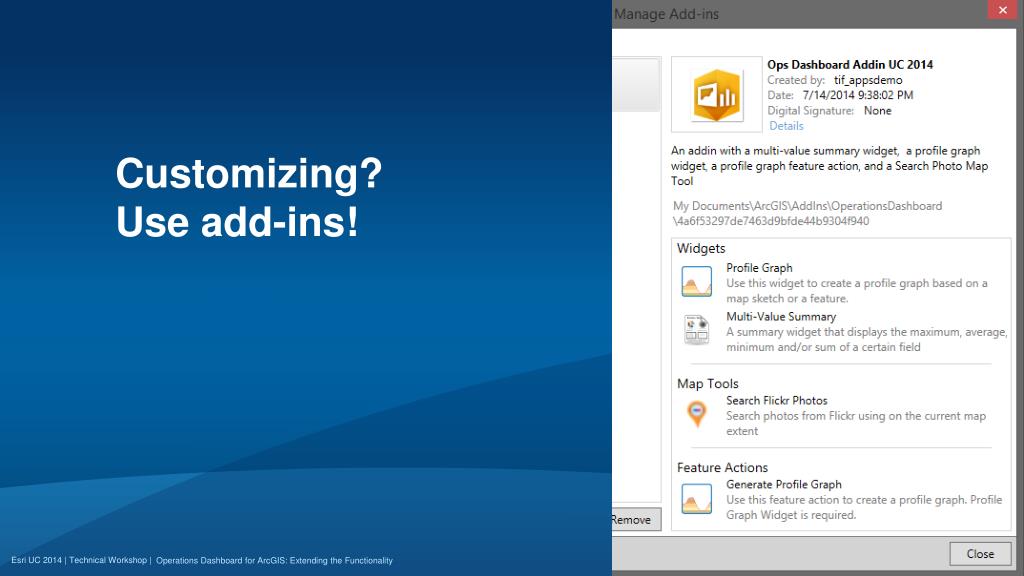
Task: Click the Manage Add-ins window title
Action: click(x=666, y=14)
